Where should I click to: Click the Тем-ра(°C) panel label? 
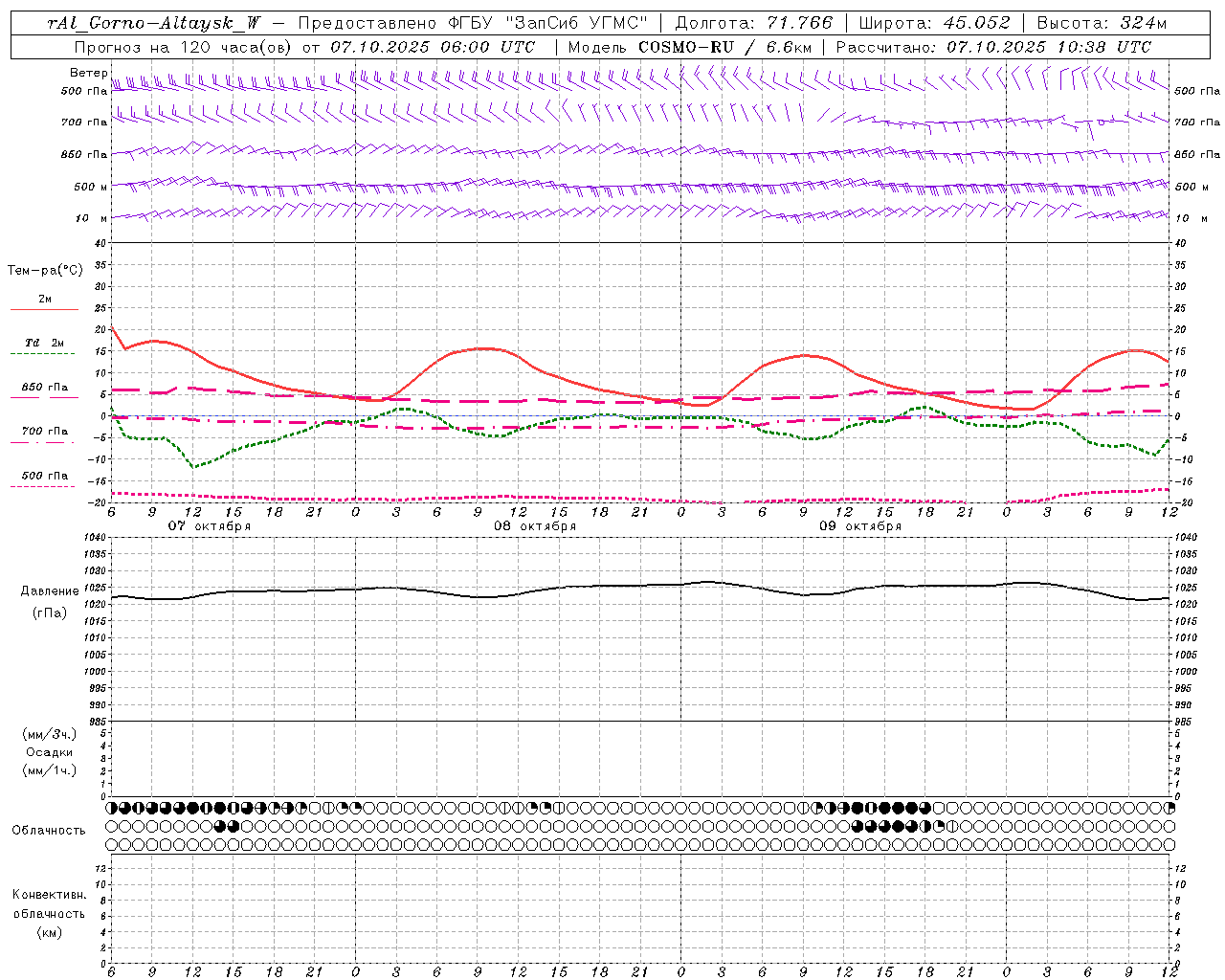click(x=45, y=271)
